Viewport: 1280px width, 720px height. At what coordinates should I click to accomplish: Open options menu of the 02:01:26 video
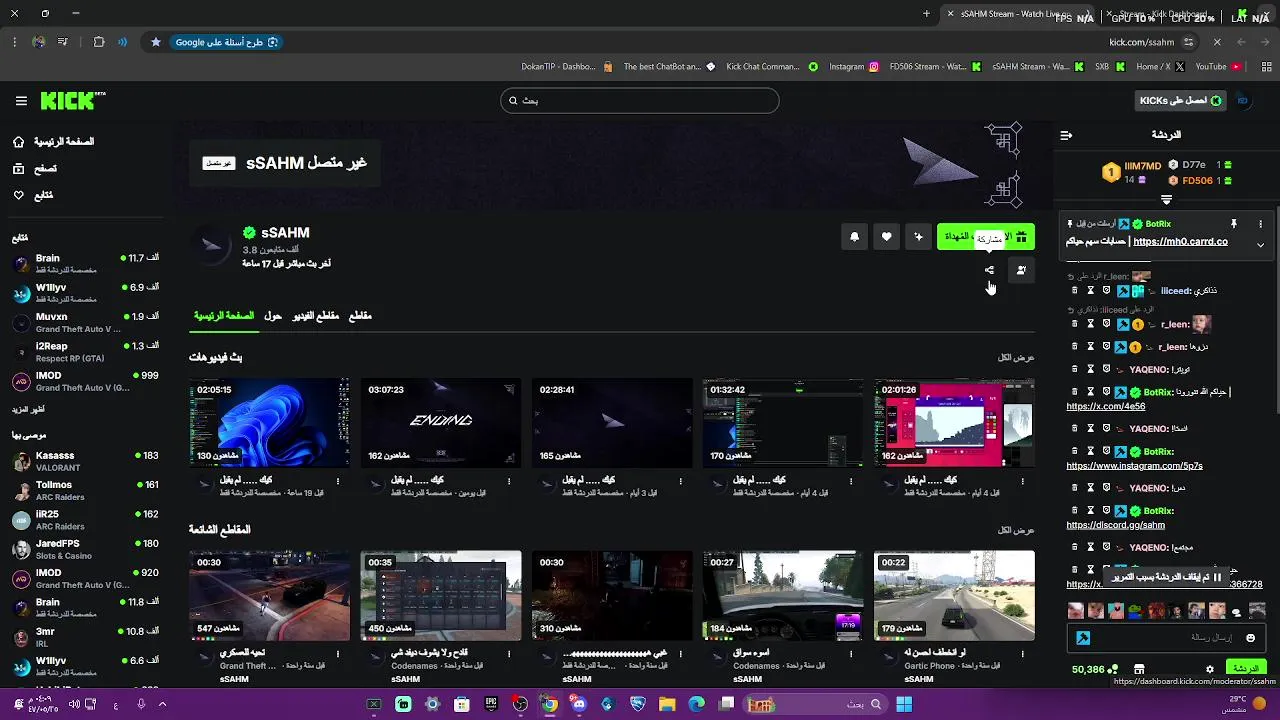pyautogui.click(x=1023, y=481)
